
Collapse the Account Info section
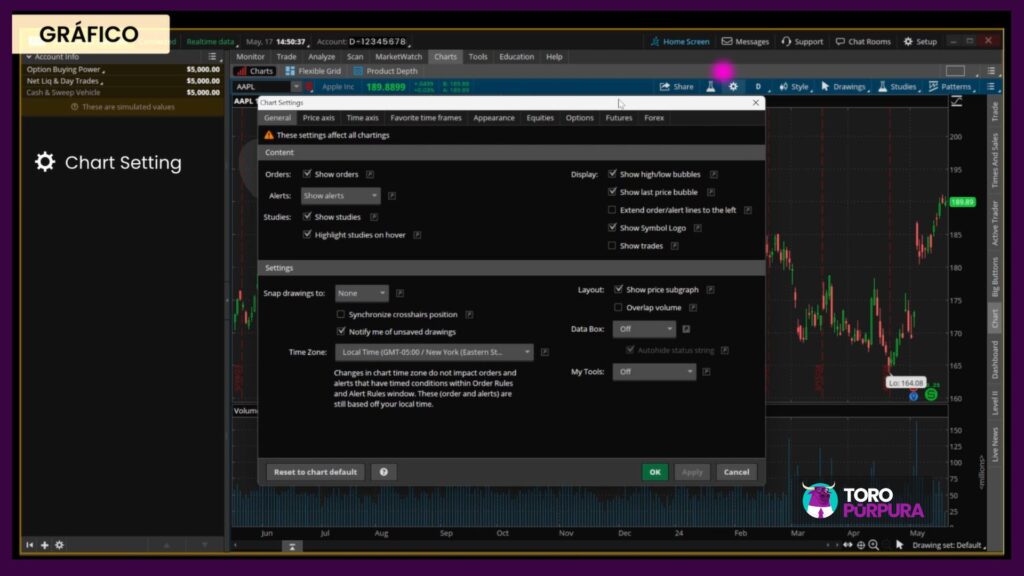pyautogui.click(x=29, y=57)
